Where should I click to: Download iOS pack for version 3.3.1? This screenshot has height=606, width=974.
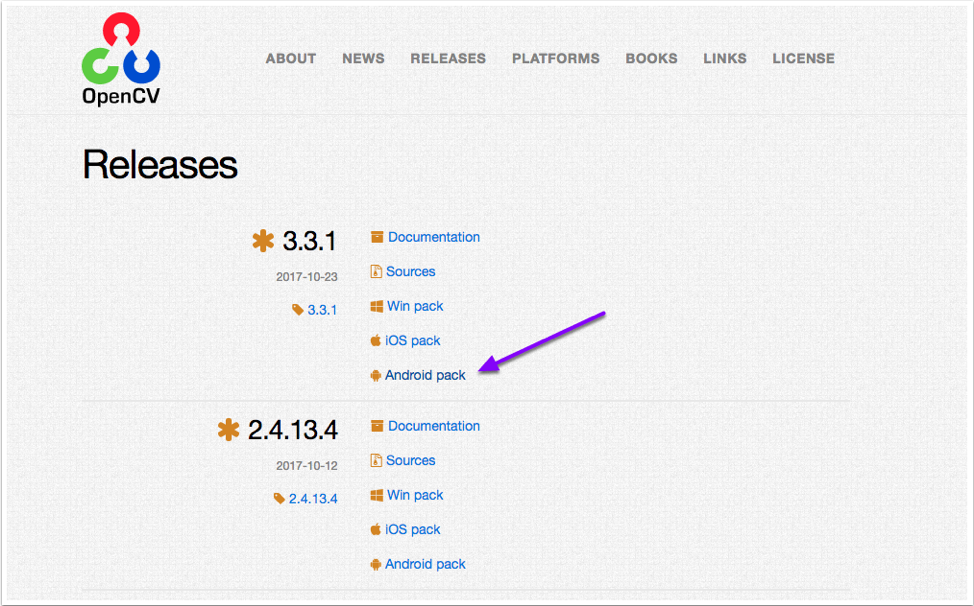pyautogui.click(x=412, y=340)
